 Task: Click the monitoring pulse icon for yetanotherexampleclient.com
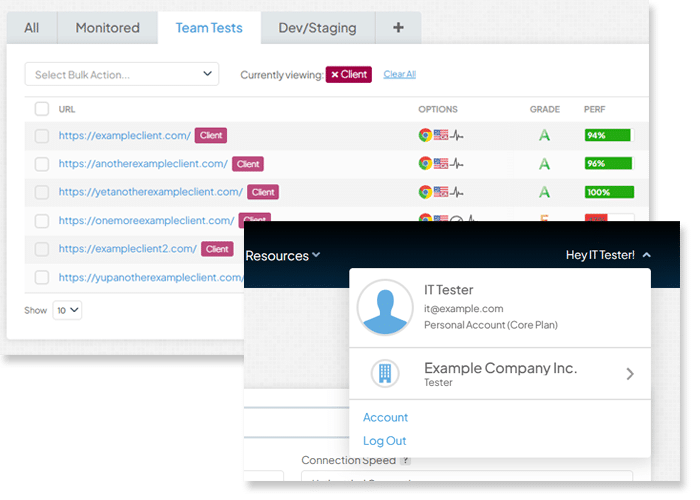(x=457, y=192)
